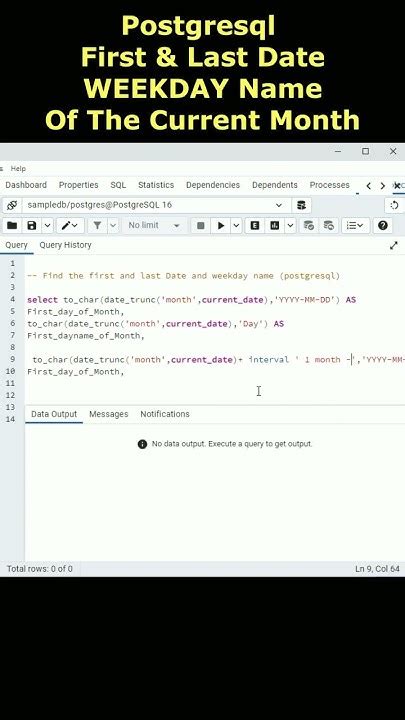
Task: Click the 'Day' to_char code on line 6
Action: click(x=156, y=324)
